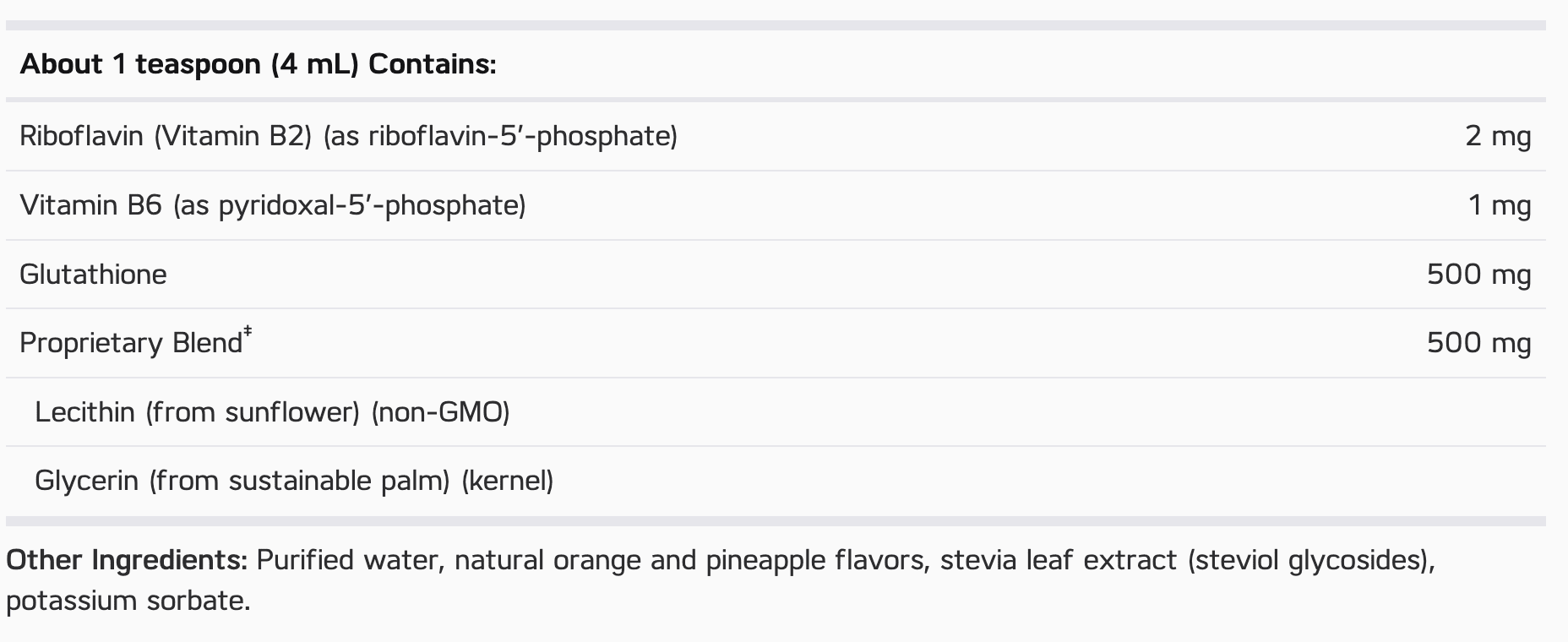Click the 1 mg Vitamin B6 amount
The image size is (1568, 642).
pyautogui.click(x=1500, y=205)
